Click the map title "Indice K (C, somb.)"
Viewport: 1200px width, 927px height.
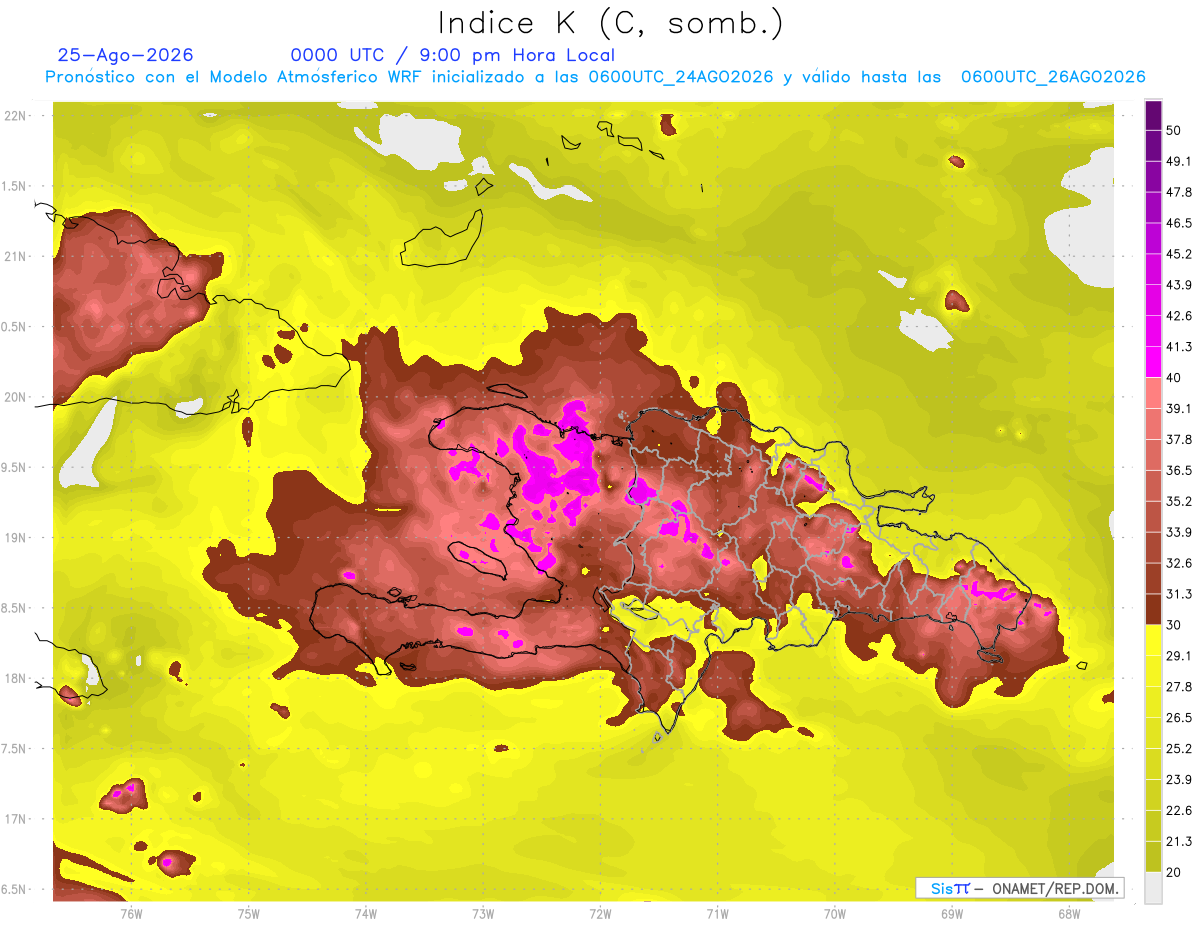(x=610, y=24)
